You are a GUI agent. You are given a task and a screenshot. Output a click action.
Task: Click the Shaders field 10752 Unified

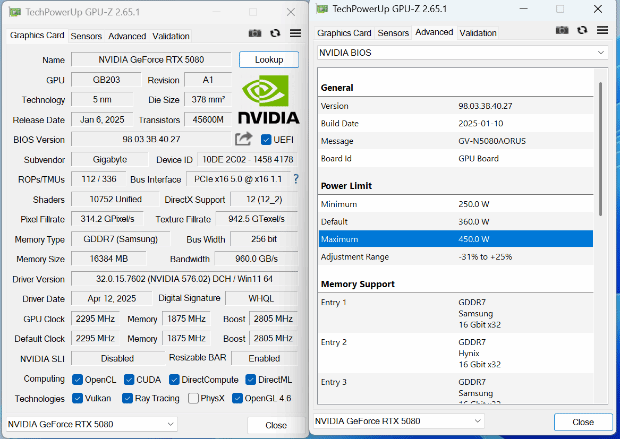tap(115, 199)
